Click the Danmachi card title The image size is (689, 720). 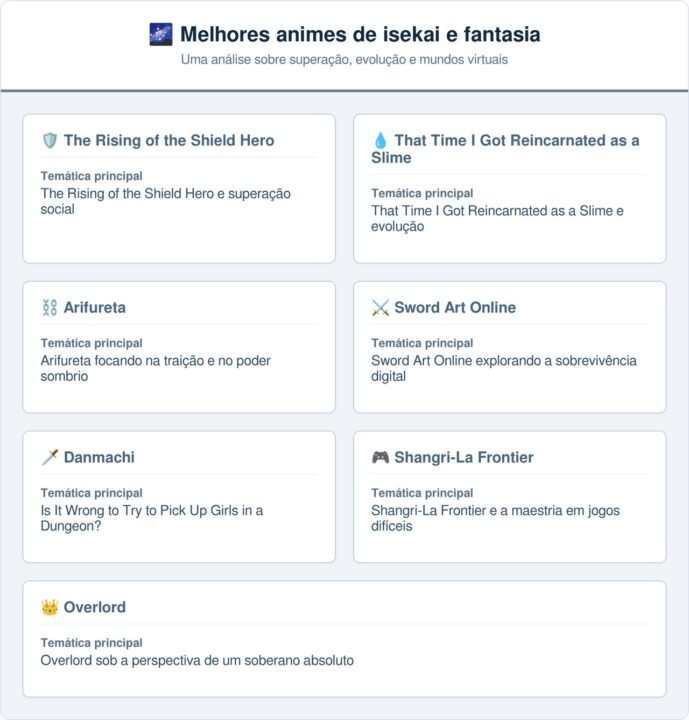point(98,458)
